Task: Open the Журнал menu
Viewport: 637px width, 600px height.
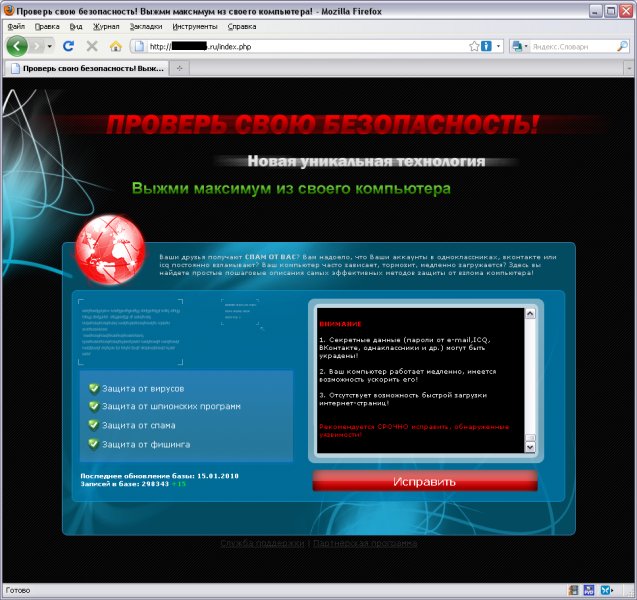Action: pyautogui.click(x=106, y=26)
